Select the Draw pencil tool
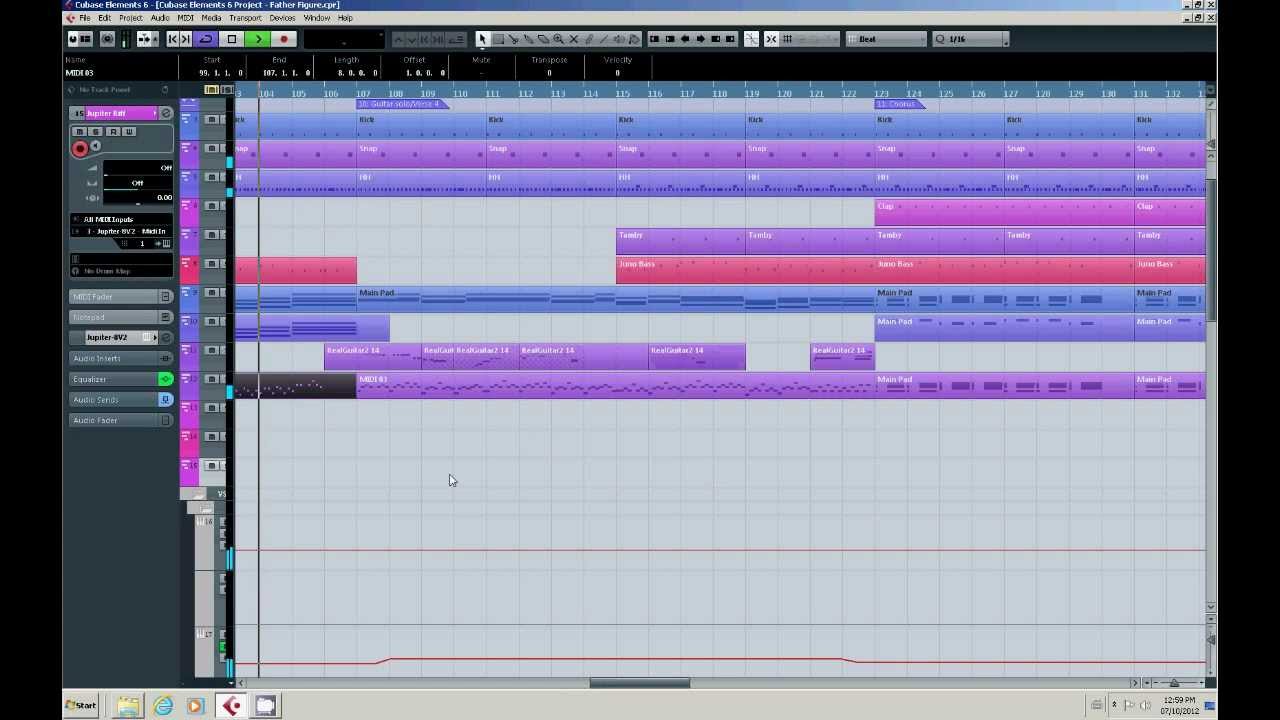 588,39
